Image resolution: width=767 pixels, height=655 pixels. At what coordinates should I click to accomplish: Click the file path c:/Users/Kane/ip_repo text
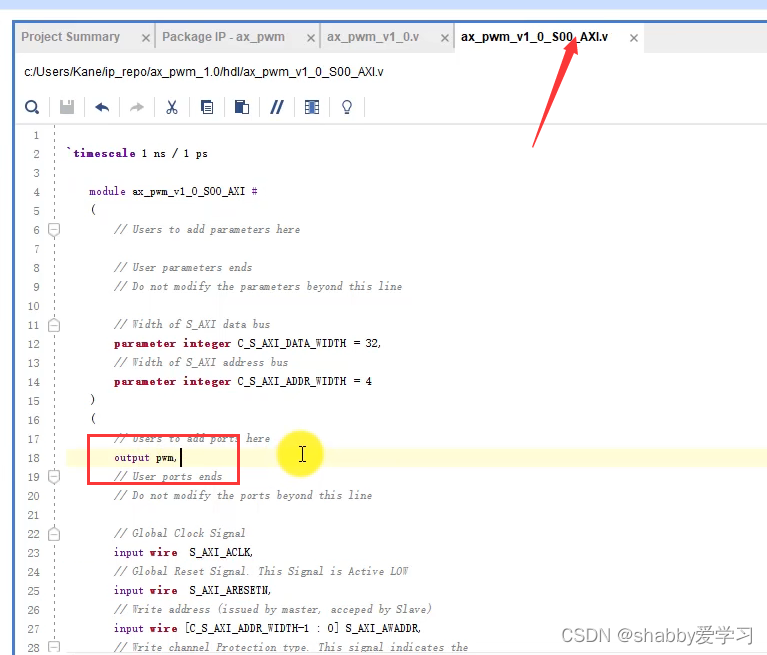[x=203, y=72]
